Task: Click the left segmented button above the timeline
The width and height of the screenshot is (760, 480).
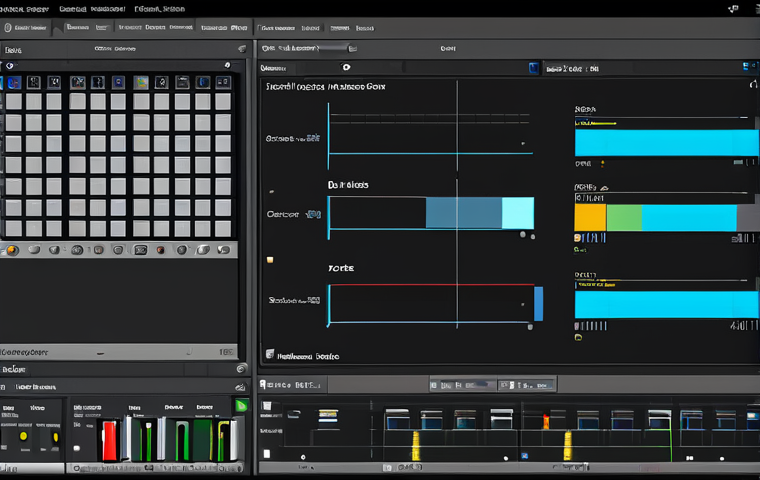Action: coord(463,385)
